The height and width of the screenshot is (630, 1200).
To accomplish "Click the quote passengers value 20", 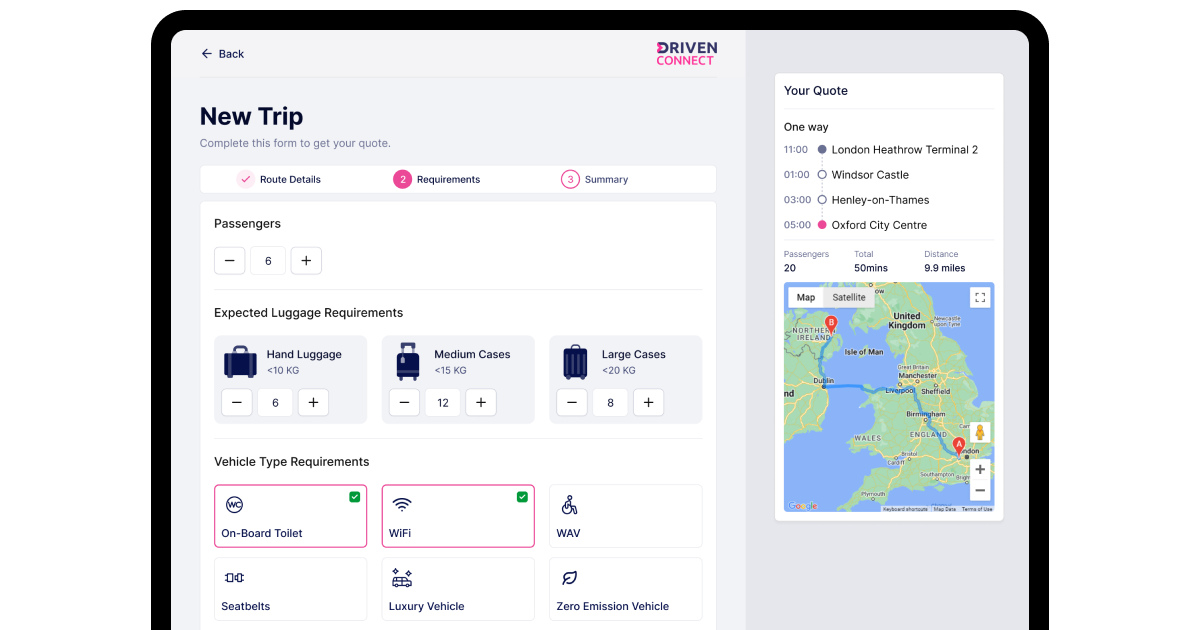I will 790,268.
